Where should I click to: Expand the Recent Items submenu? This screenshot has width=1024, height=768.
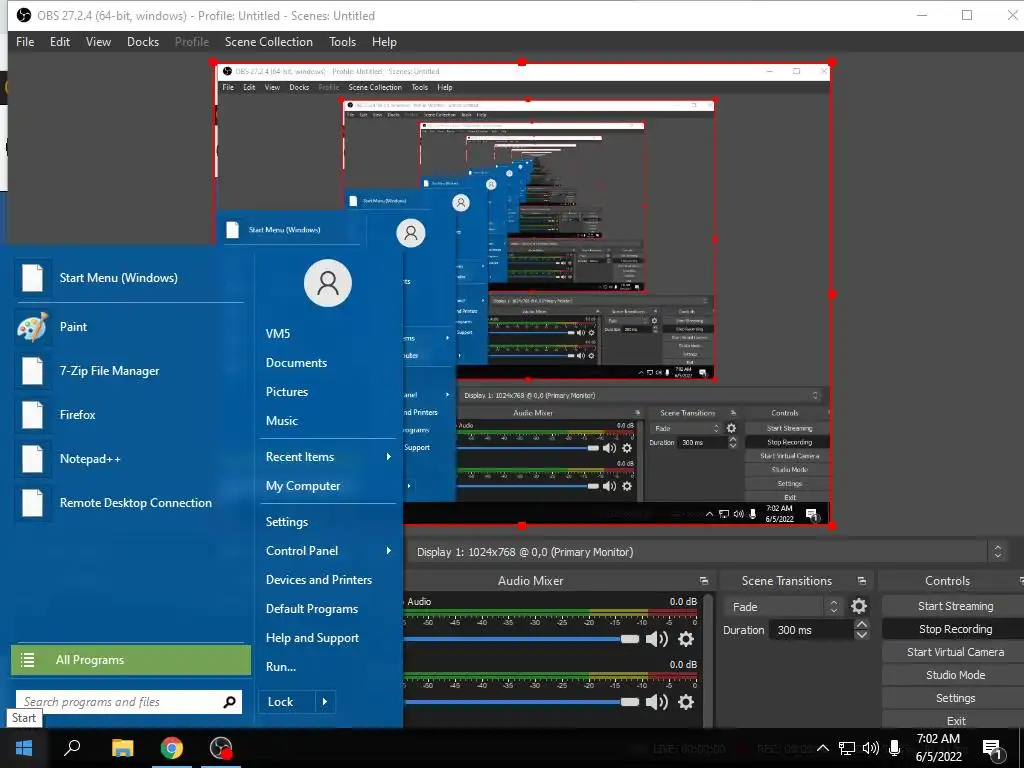click(x=389, y=457)
